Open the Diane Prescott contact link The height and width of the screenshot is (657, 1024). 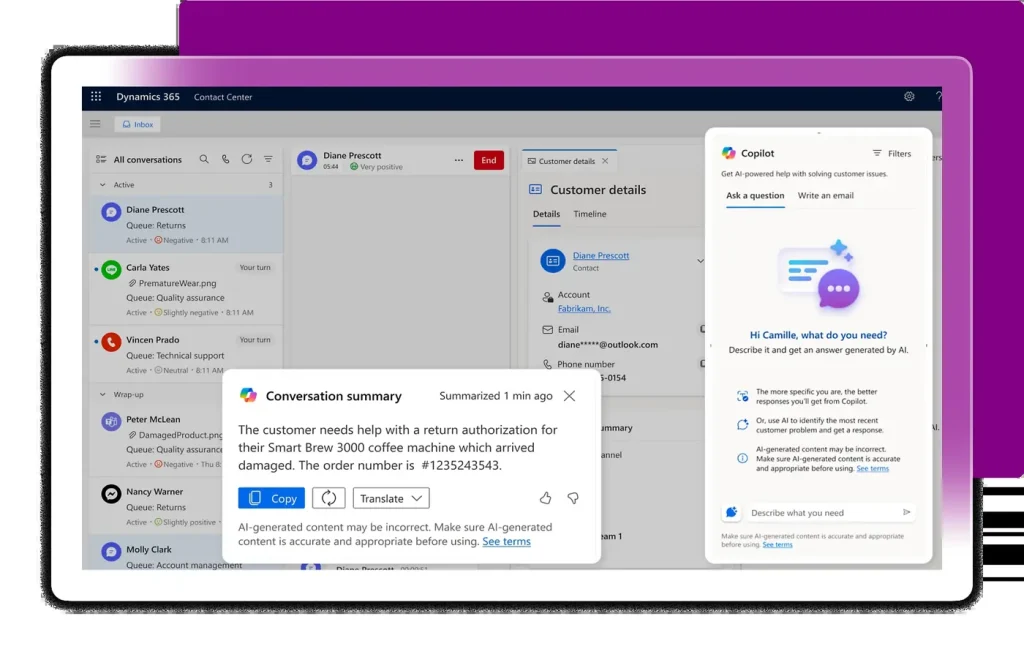click(601, 255)
